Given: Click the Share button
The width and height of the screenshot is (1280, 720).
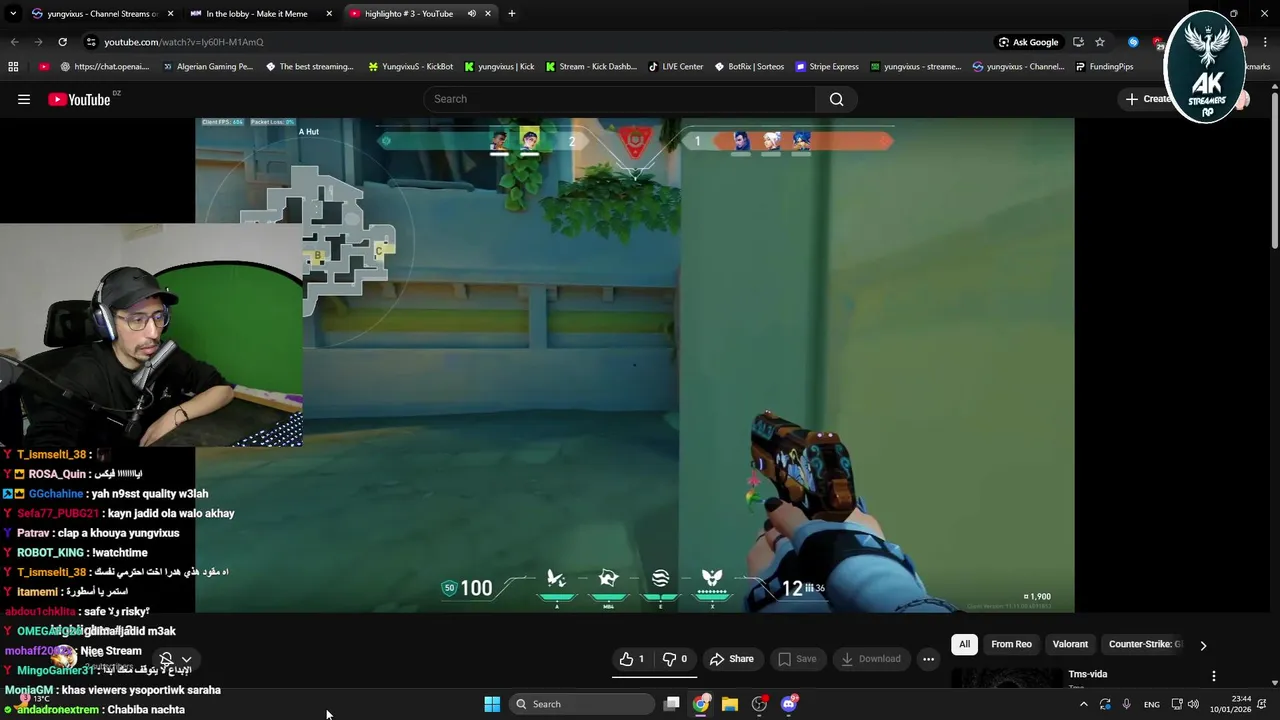Looking at the screenshot, I should click(731, 659).
